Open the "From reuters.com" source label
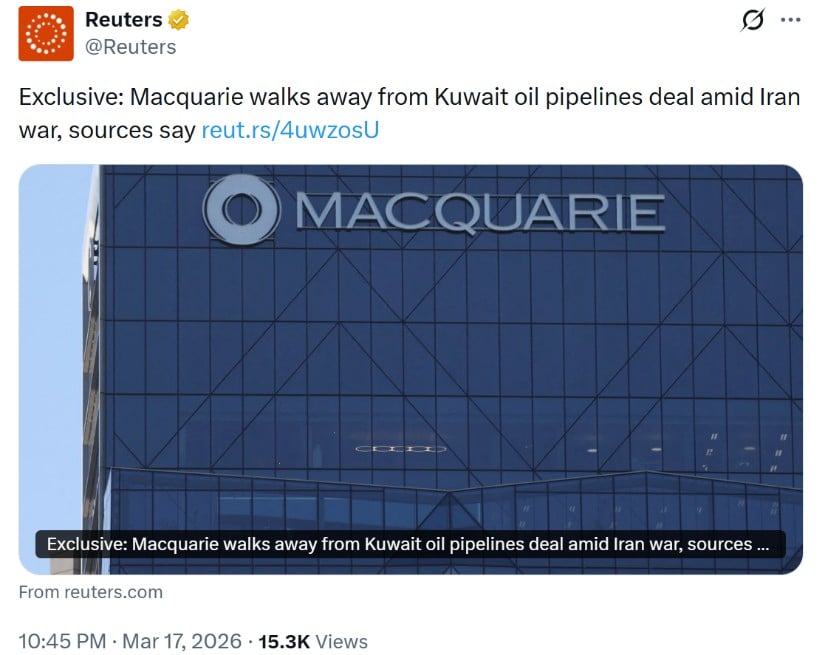The image size is (825, 655). (90, 592)
